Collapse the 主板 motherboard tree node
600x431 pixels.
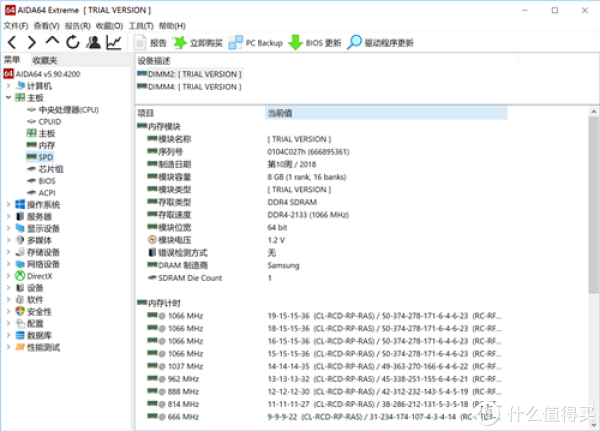click(8, 98)
